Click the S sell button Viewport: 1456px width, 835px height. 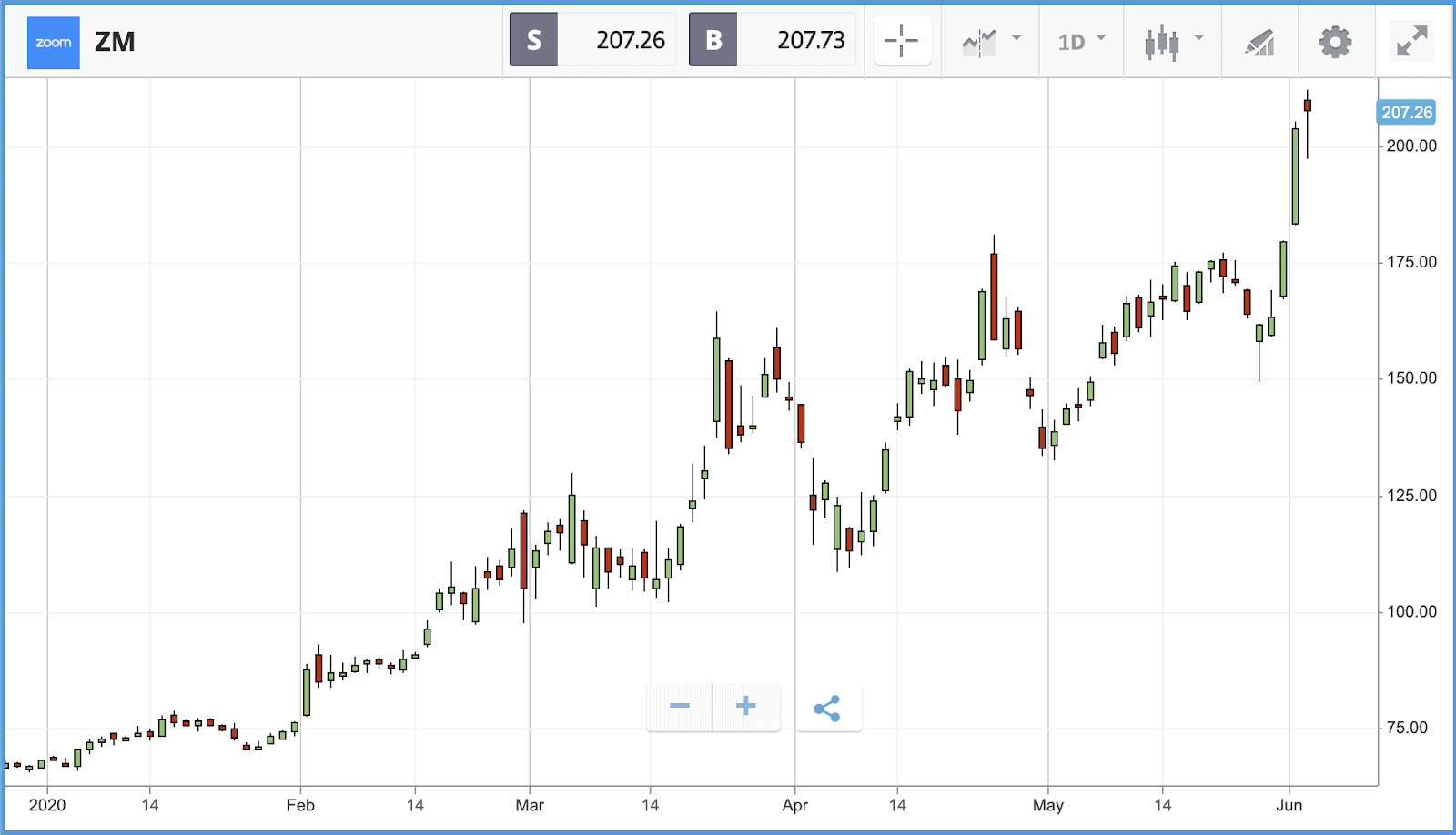tap(533, 40)
